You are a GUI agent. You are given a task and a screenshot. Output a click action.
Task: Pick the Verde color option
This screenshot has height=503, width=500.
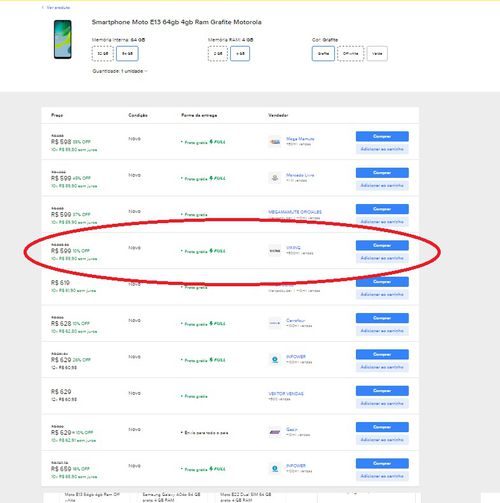[377, 53]
